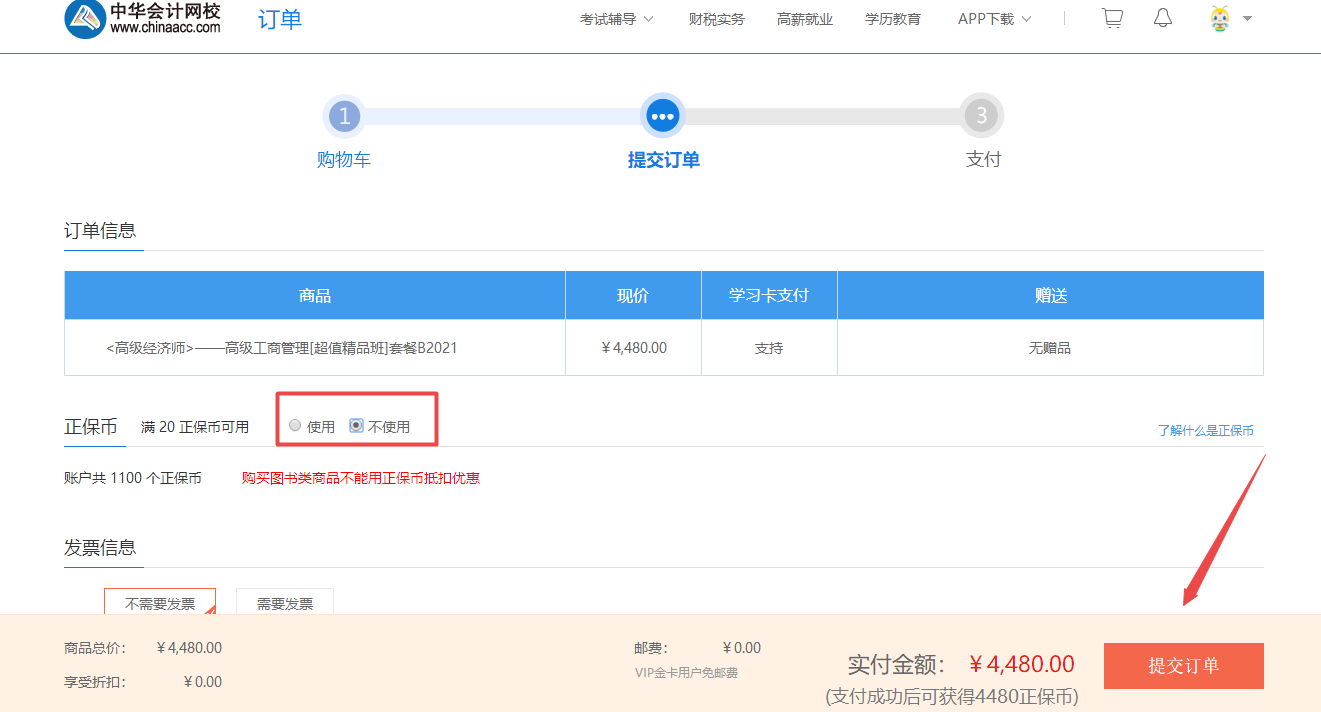
Task: Click the 提交订单 submit button
Action: tap(1183, 665)
